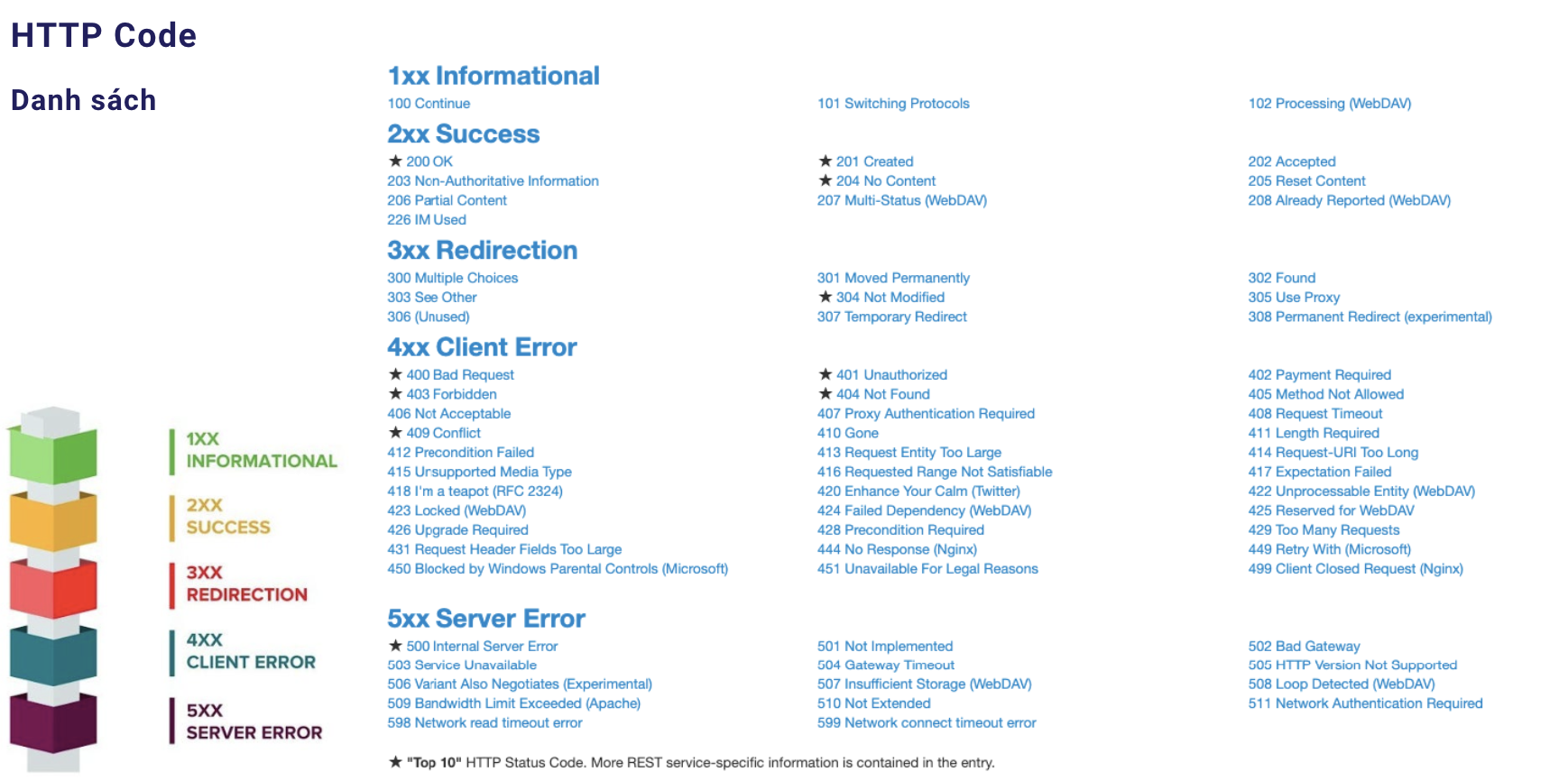Select 502 Bad Gateway status code

coord(1304,647)
